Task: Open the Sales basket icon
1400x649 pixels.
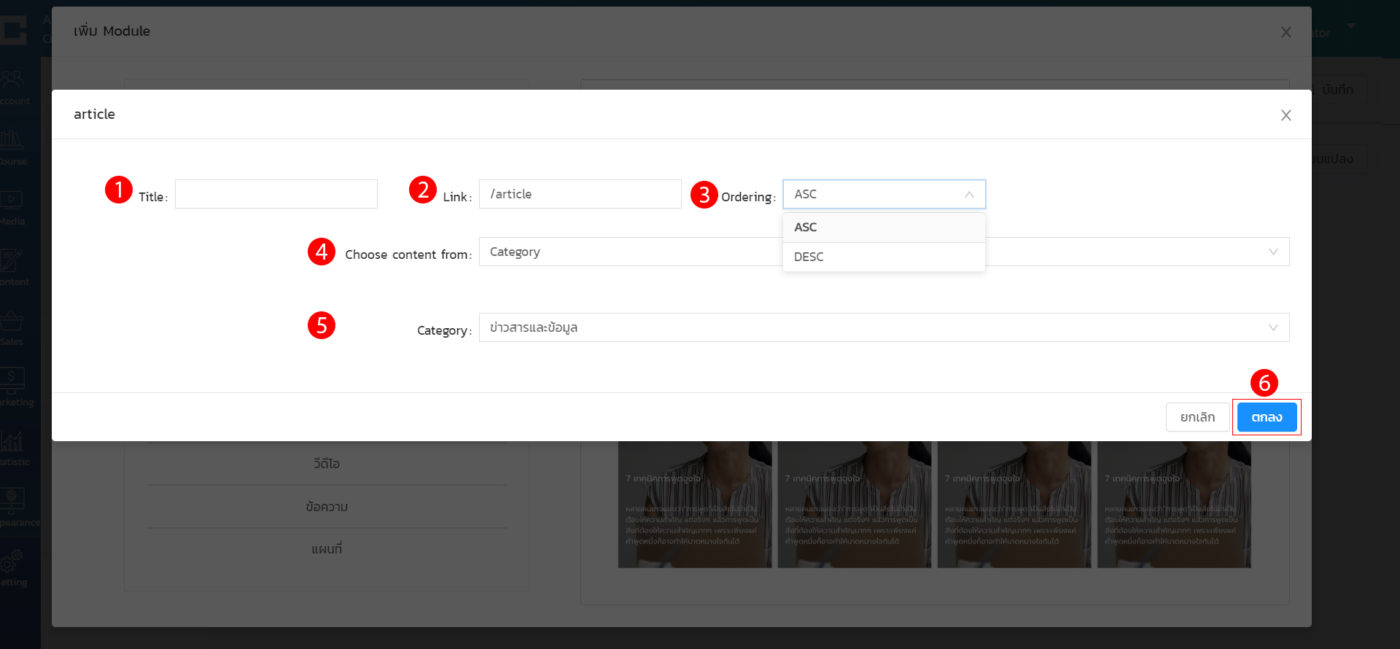Action: pos(14,323)
